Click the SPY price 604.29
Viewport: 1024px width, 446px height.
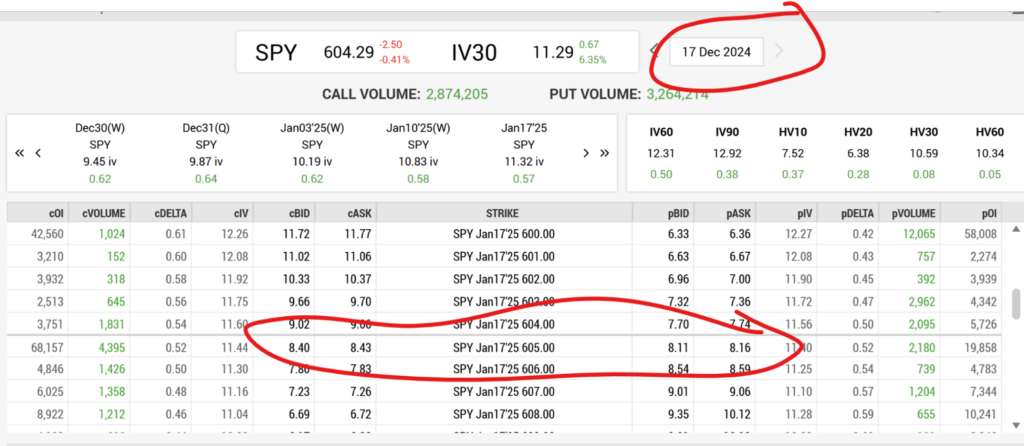(x=347, y=52)
